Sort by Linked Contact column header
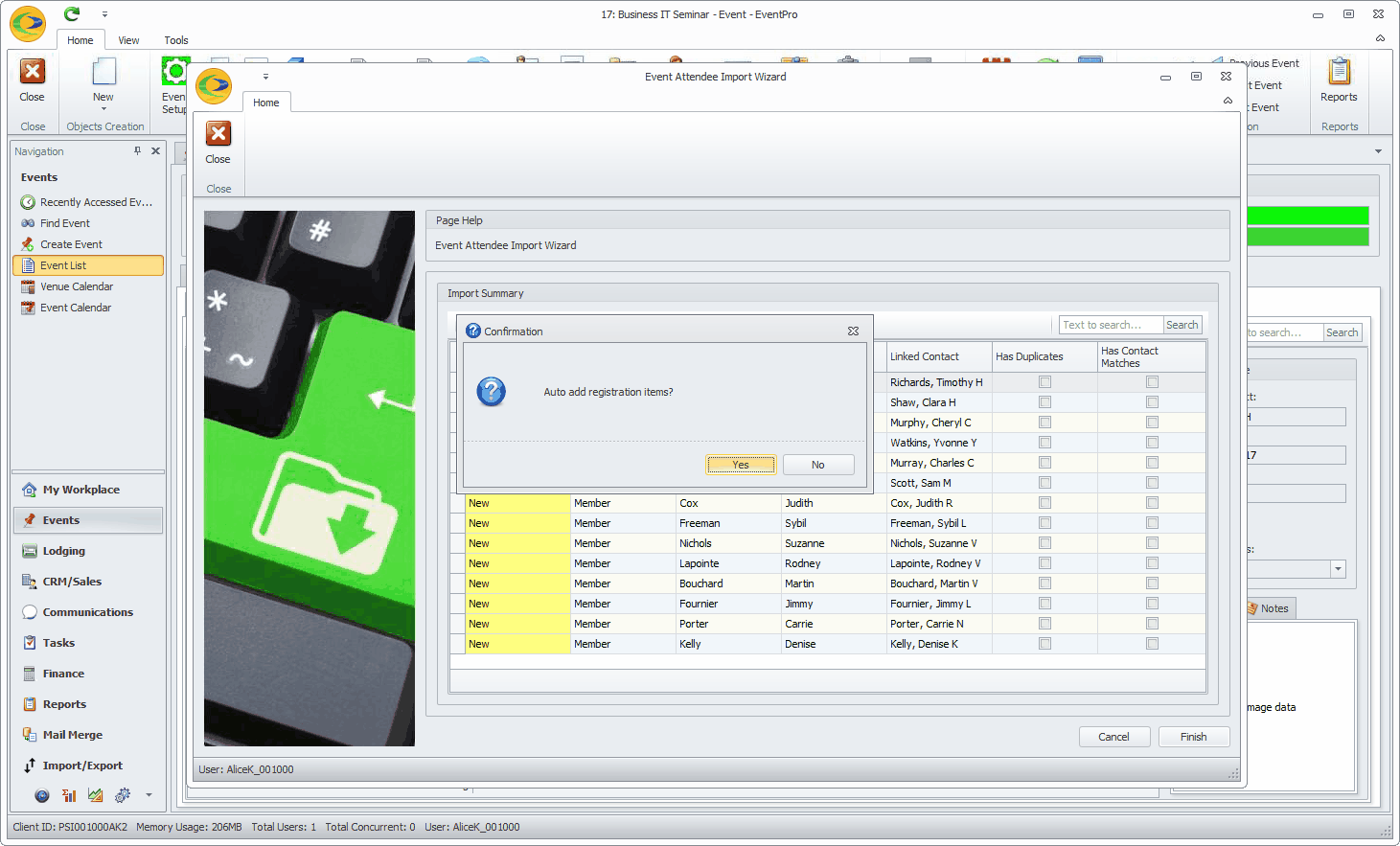The image size is (1400, 846). click(x=939, y=356)
